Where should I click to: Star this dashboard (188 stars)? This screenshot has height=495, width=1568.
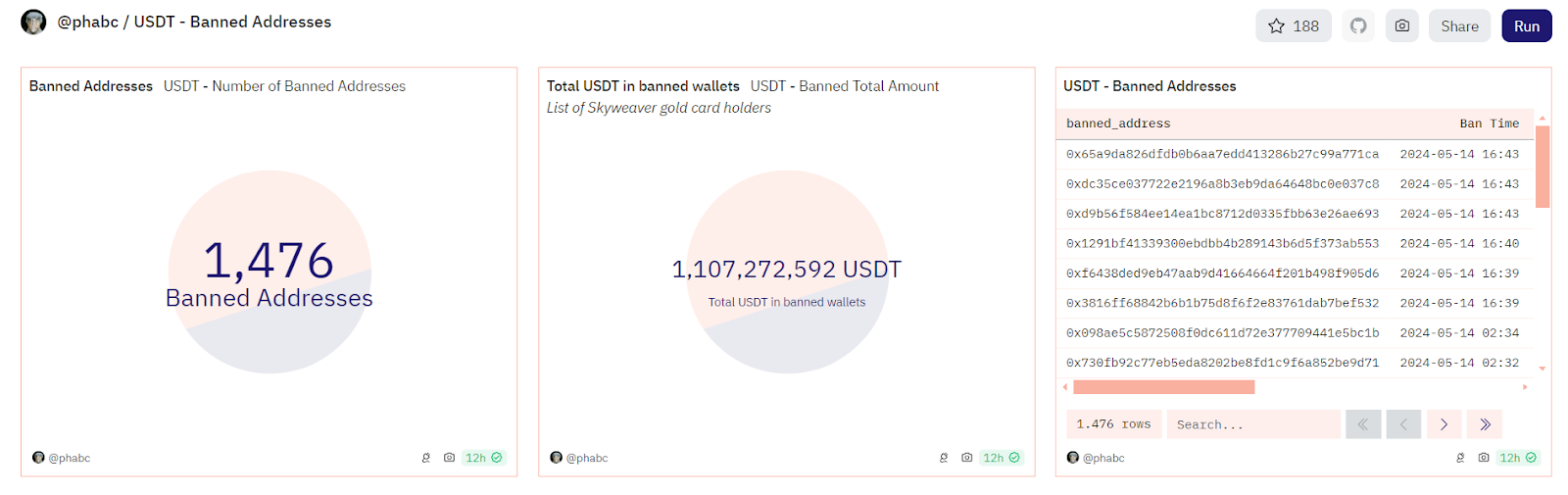(x=1293, y=26)
